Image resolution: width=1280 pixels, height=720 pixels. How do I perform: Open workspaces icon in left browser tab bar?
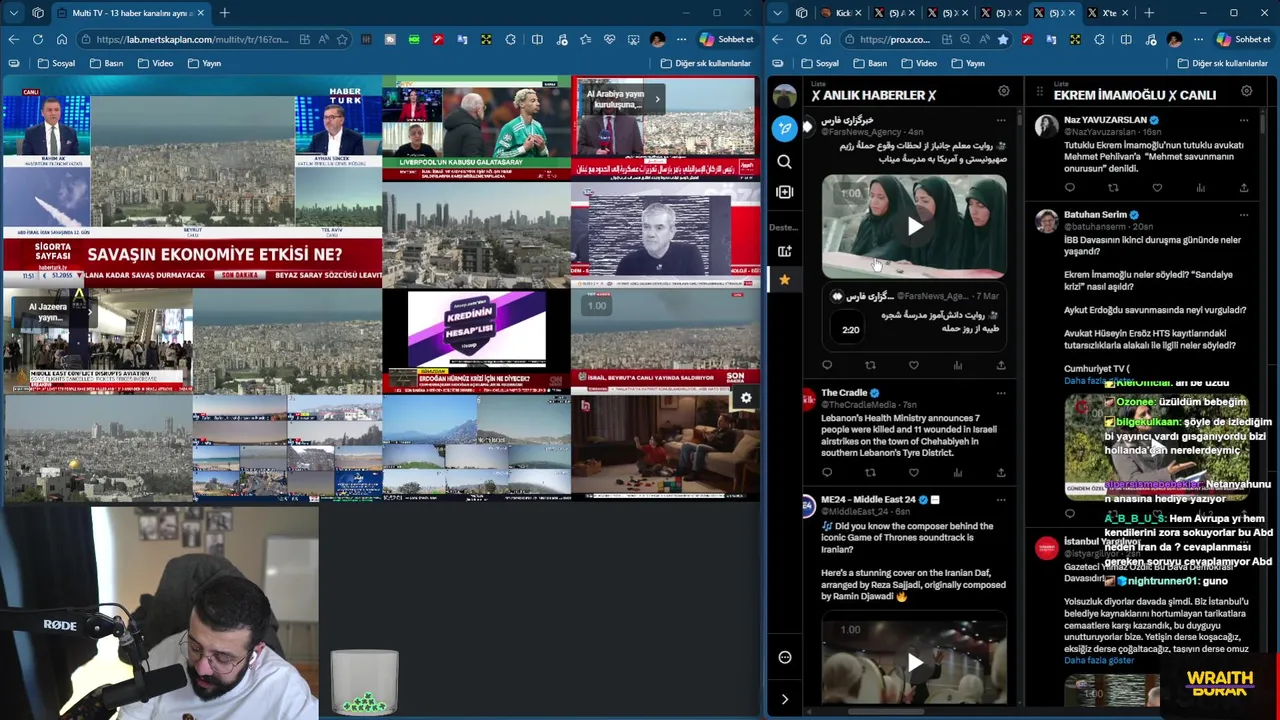pos(38,13)
